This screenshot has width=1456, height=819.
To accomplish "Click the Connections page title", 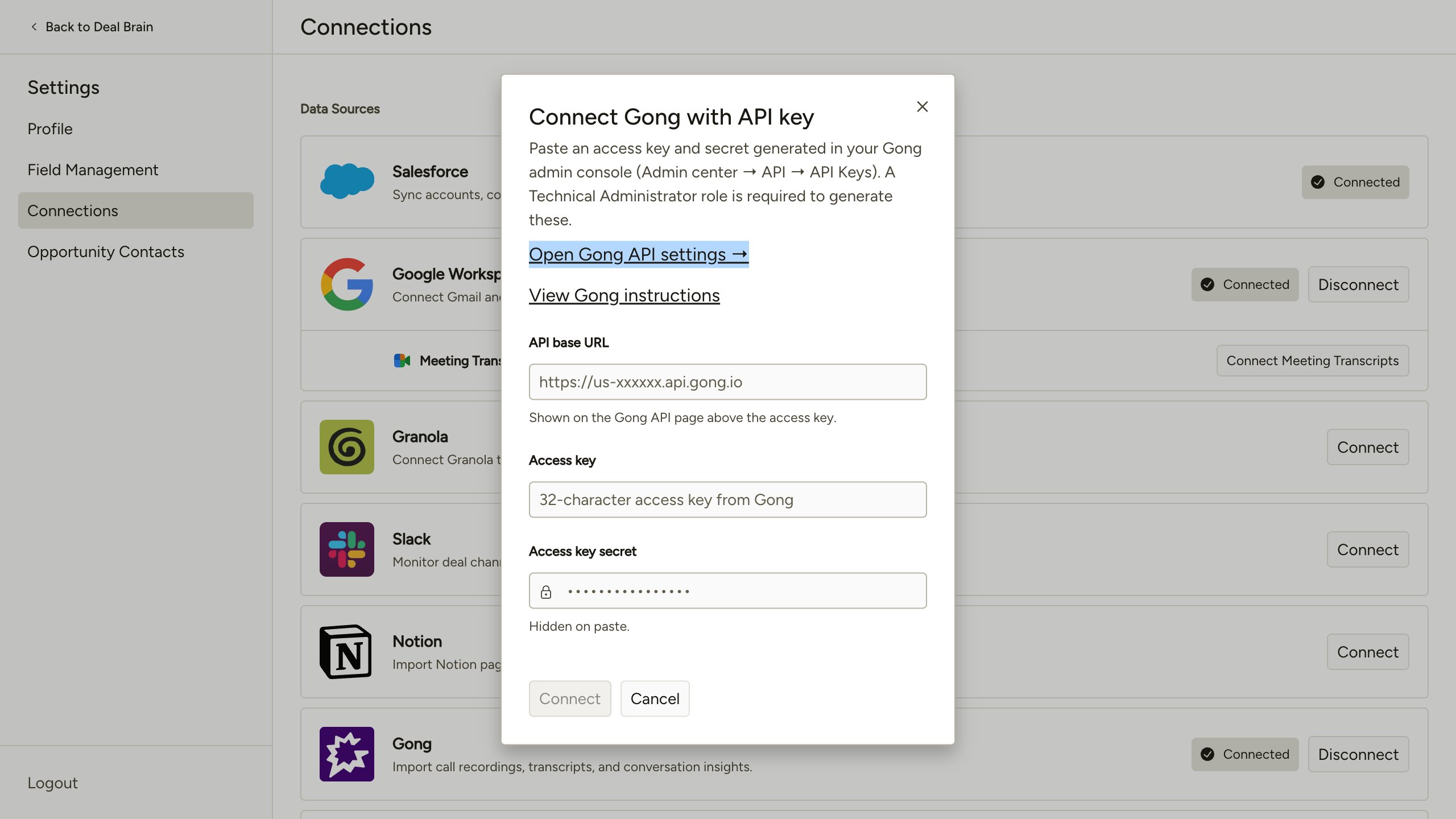I will click(366, 27).
